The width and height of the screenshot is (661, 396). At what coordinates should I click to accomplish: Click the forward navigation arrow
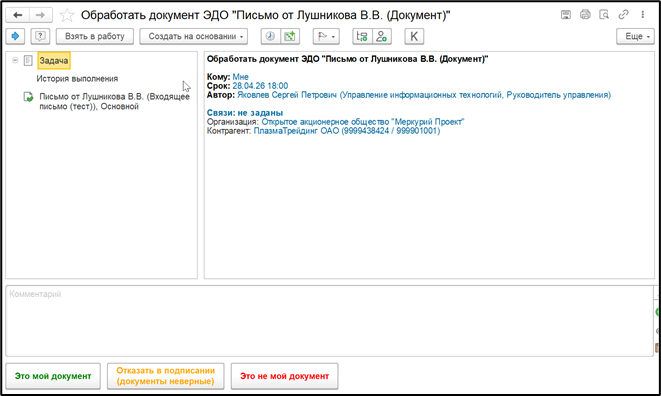(40, 16)
